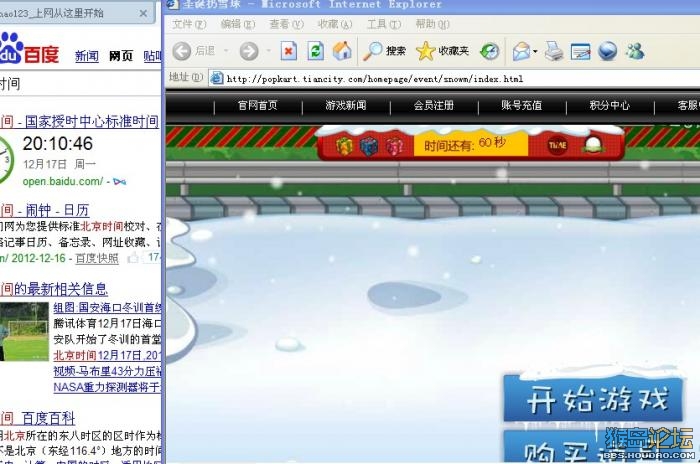Click the address bar URL field
The image size is (700, 464).
tap(455, 79)
